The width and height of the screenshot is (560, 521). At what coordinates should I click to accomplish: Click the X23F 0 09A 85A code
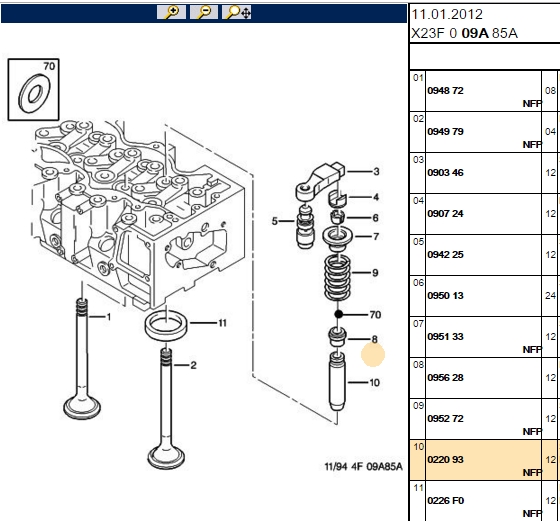tap(464, 34)
